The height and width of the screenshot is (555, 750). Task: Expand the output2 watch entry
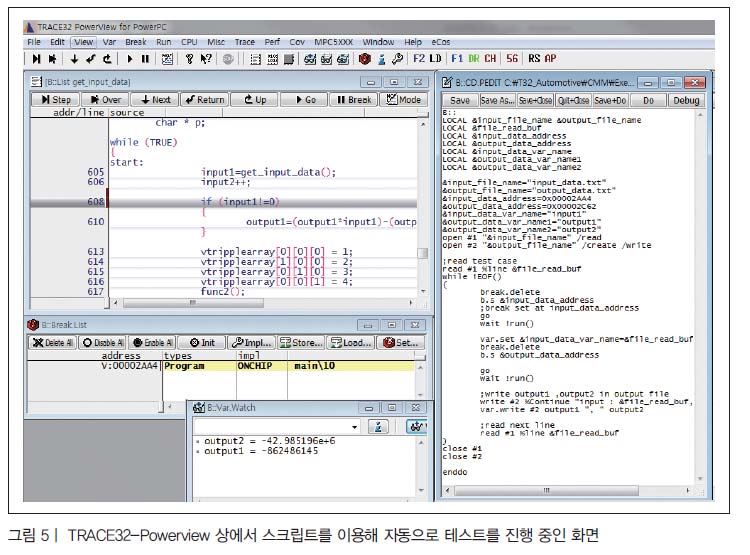click(x=198, y=441)
